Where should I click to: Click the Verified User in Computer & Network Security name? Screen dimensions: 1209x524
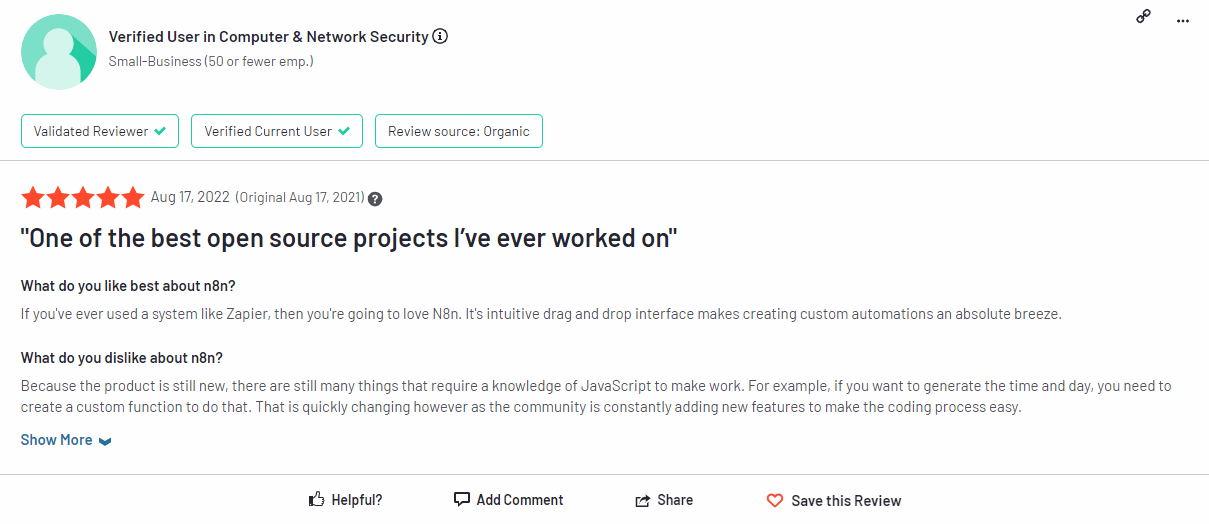click(x=268, y=37)
